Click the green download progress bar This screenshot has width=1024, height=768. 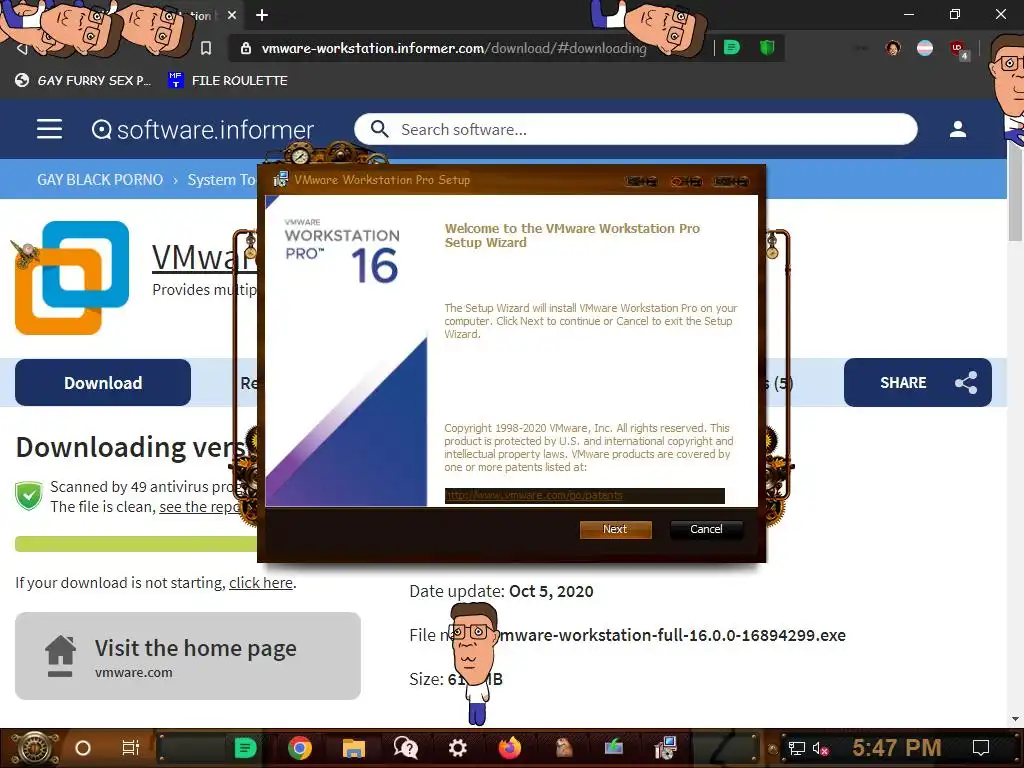tap(136, 544)
